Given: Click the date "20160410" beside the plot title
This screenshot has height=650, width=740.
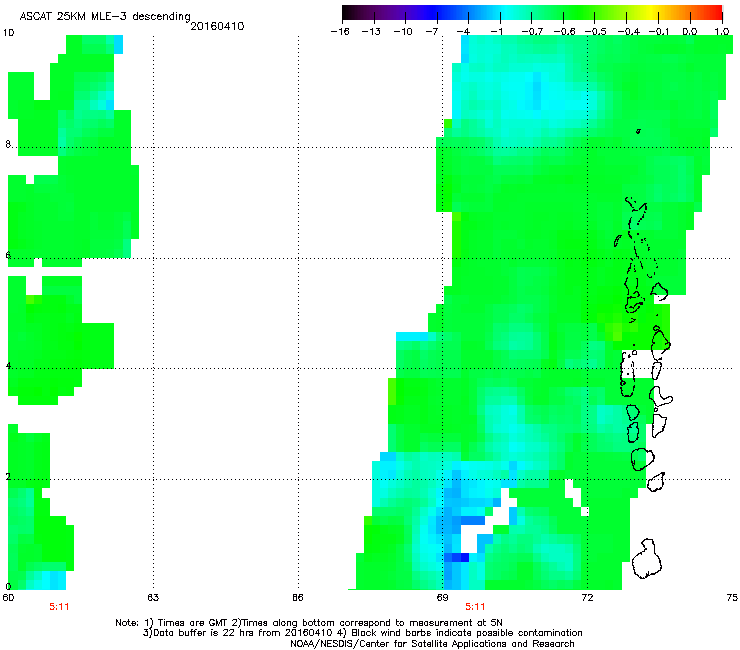Looking at the screenshot, I should click(x=217, y=26).
